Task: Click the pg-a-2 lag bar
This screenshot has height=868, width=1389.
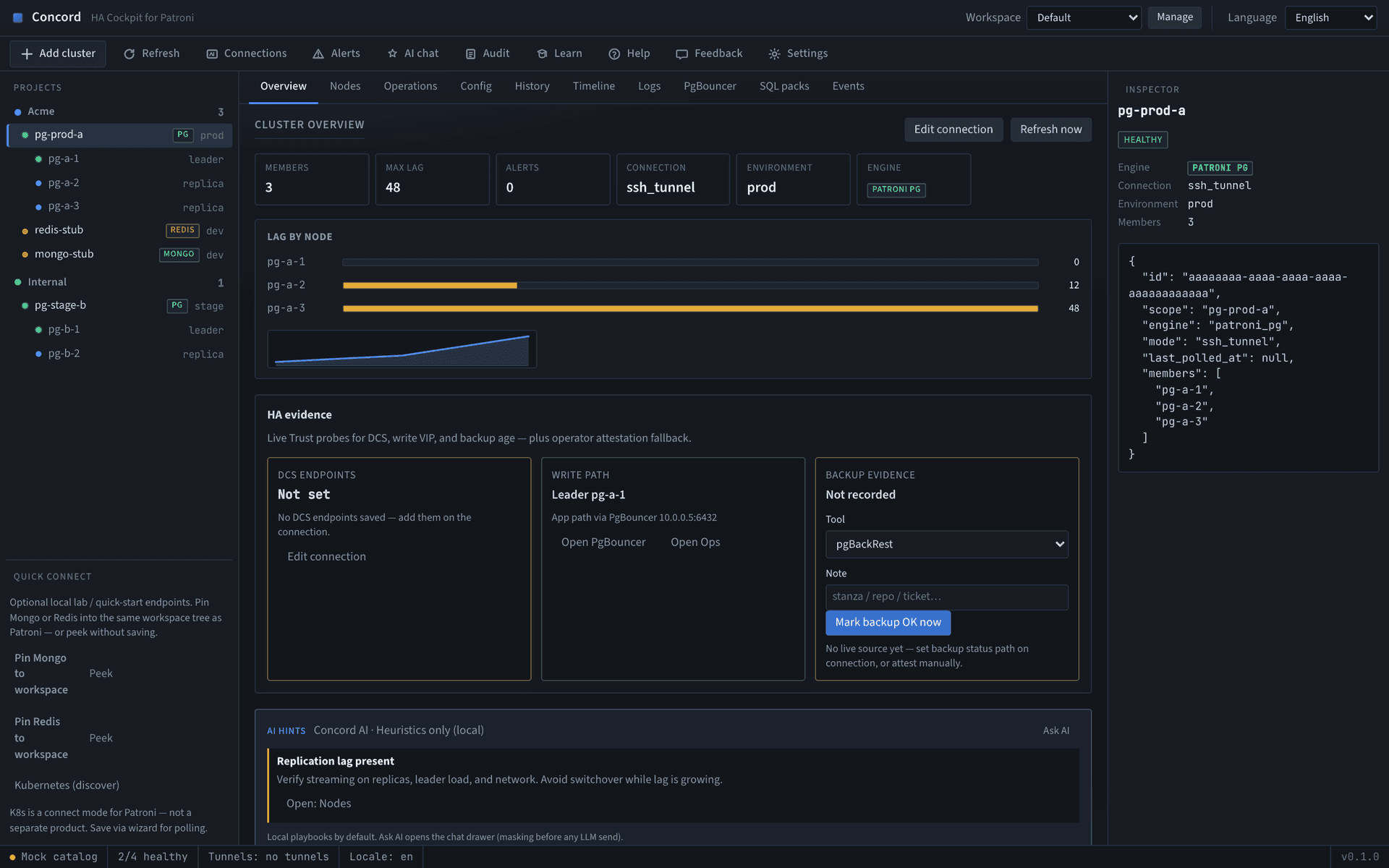Action: 690,286
